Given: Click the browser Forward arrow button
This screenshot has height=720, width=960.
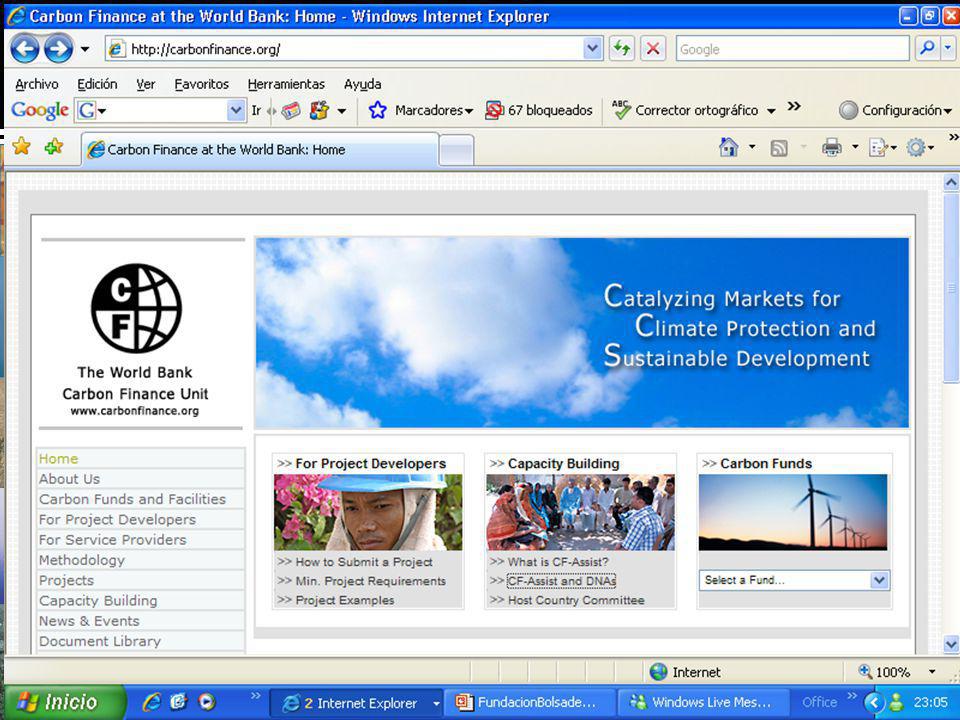Looking at the screenshot, I should 59,48.
